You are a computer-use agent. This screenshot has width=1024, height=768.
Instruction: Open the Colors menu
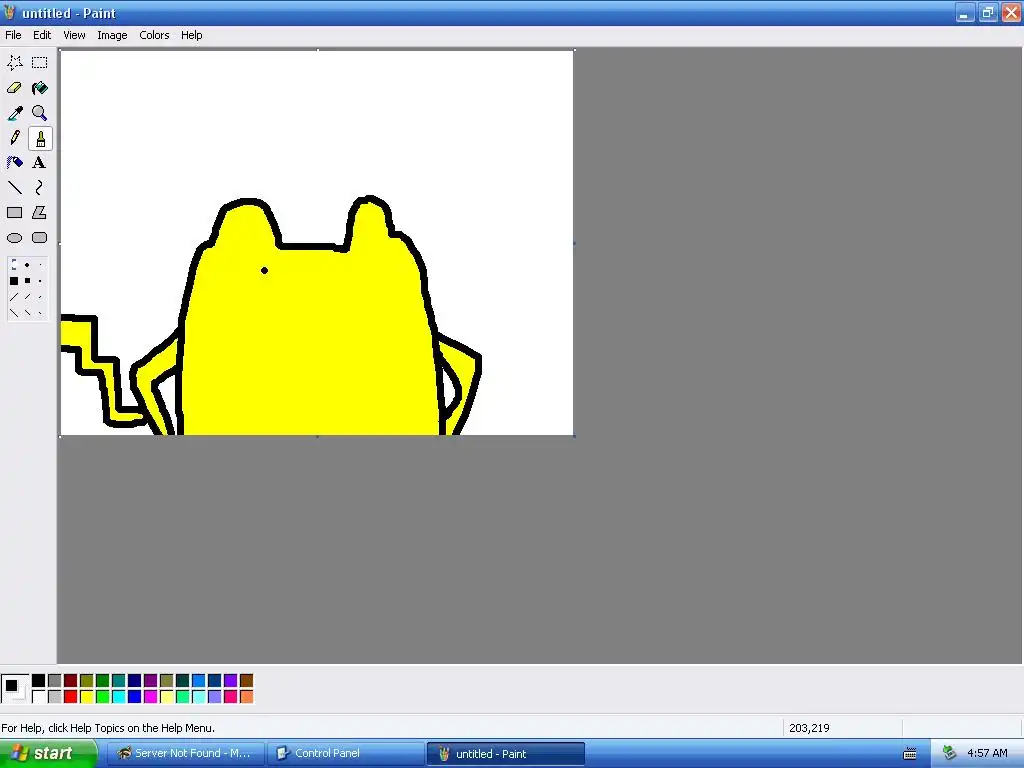(x=154, y=35)
